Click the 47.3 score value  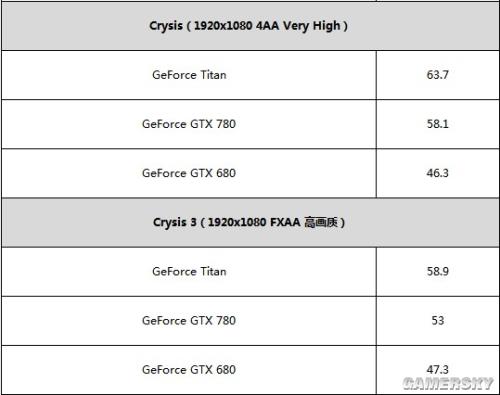pos(438,369)
